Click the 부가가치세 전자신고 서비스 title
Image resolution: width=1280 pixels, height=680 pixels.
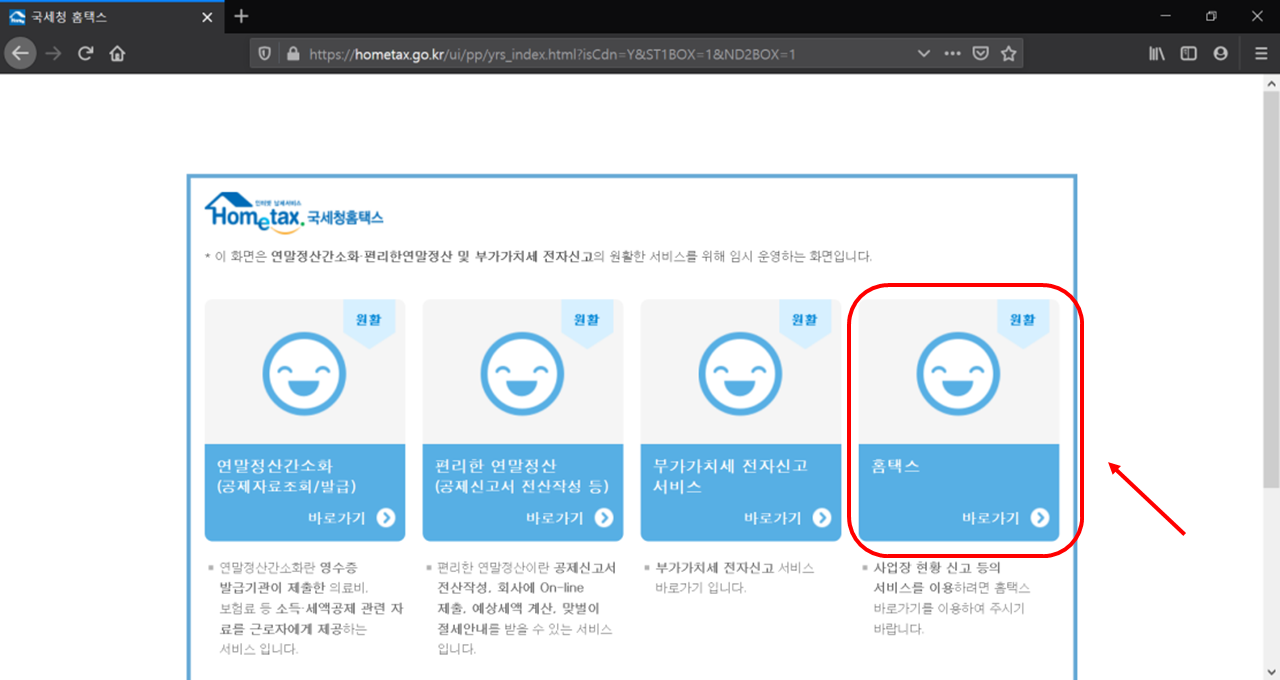(x=731, y=476)
